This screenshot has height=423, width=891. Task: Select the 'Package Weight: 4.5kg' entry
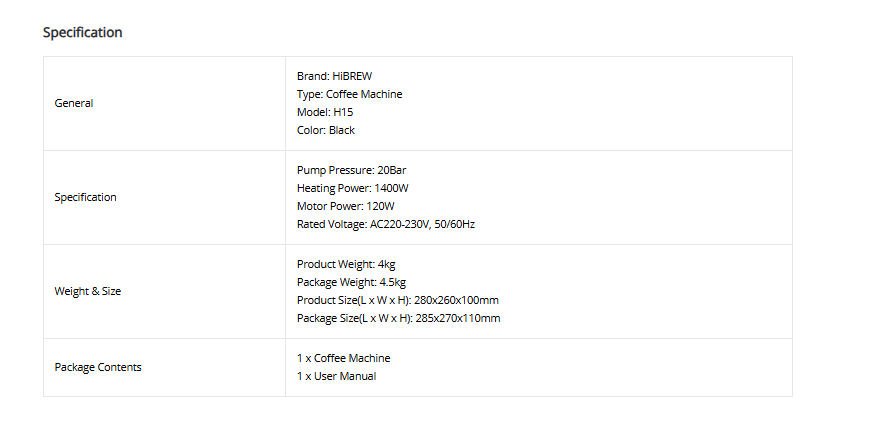click(351, 282)
